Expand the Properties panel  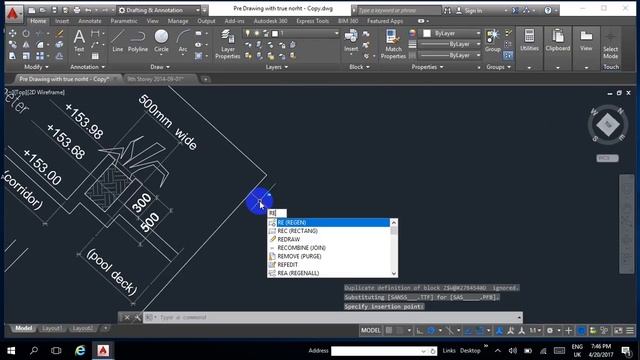[427, 67]
